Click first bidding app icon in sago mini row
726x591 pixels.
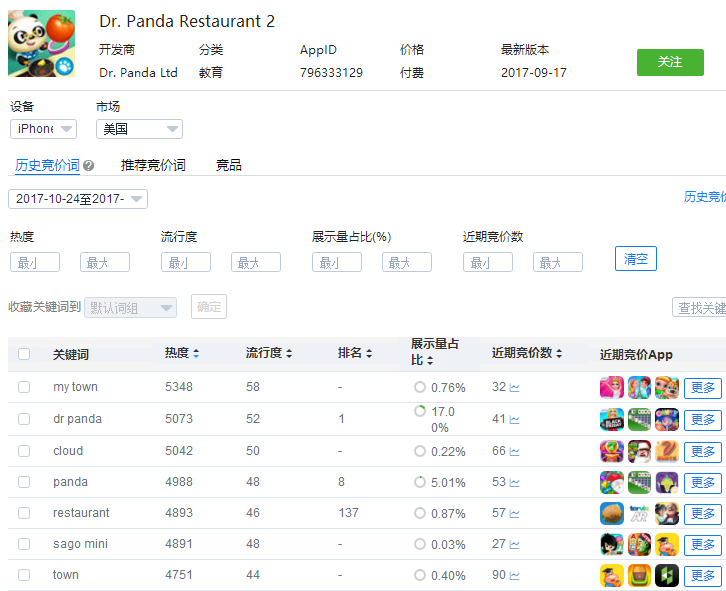[x=612, y=544]
